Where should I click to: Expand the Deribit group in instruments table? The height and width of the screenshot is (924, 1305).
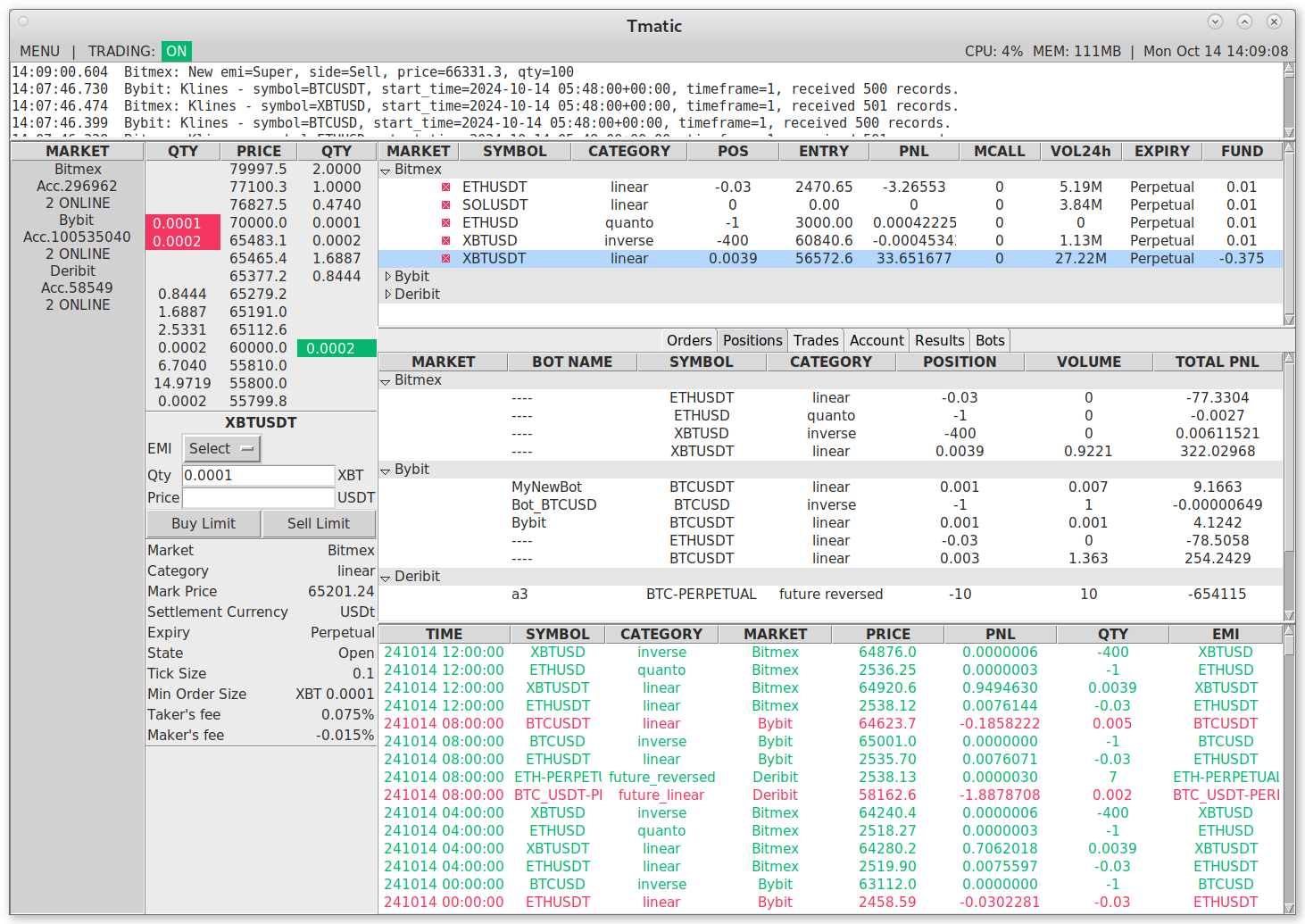[387, 295]
